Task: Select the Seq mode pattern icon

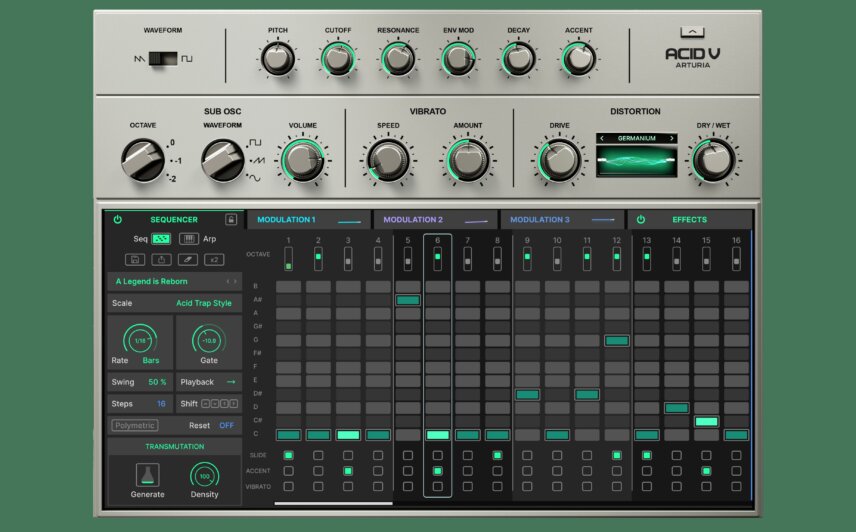Action: (x=161, y=239)
